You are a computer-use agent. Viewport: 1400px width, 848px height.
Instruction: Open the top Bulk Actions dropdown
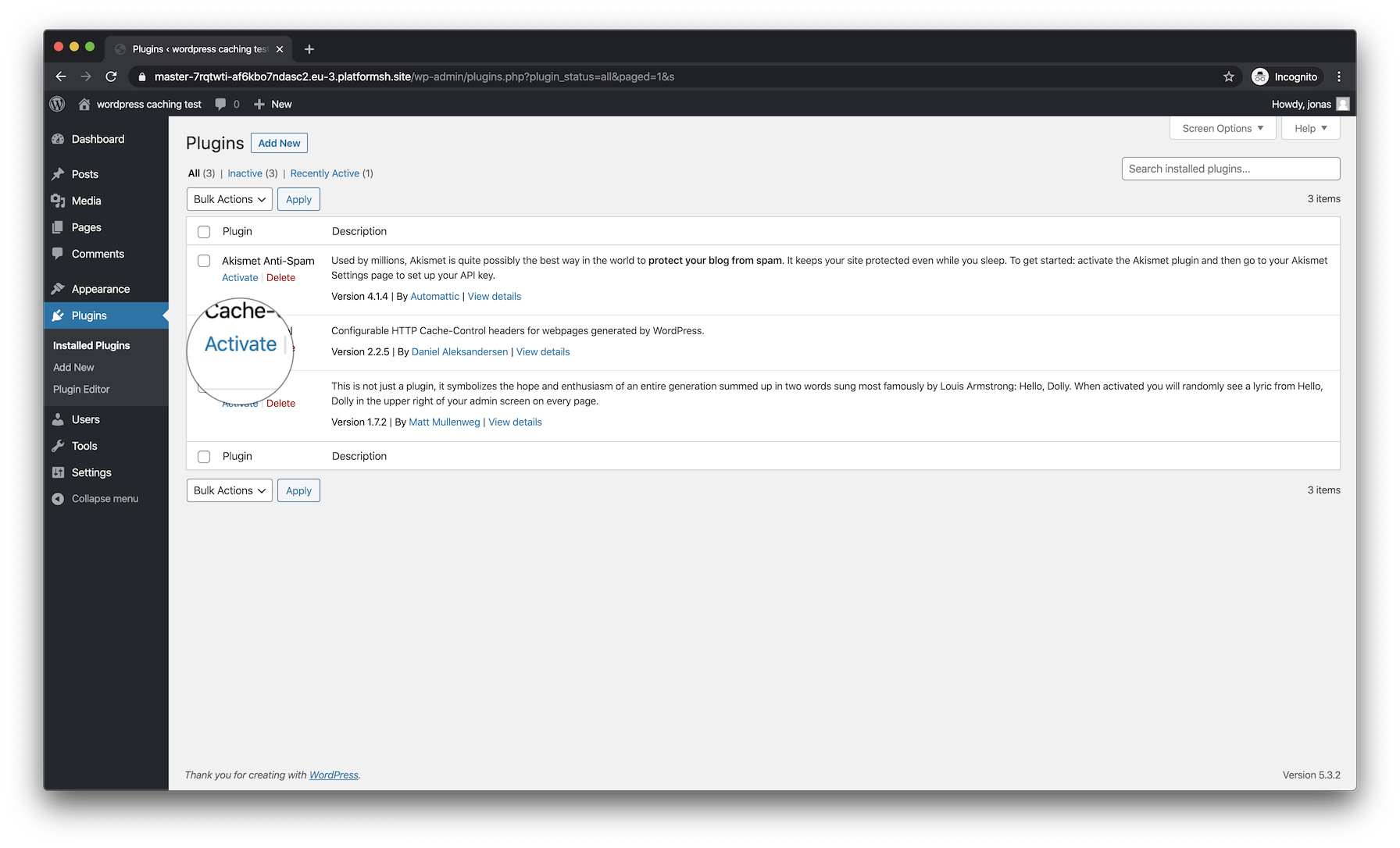tap(229, 199)
